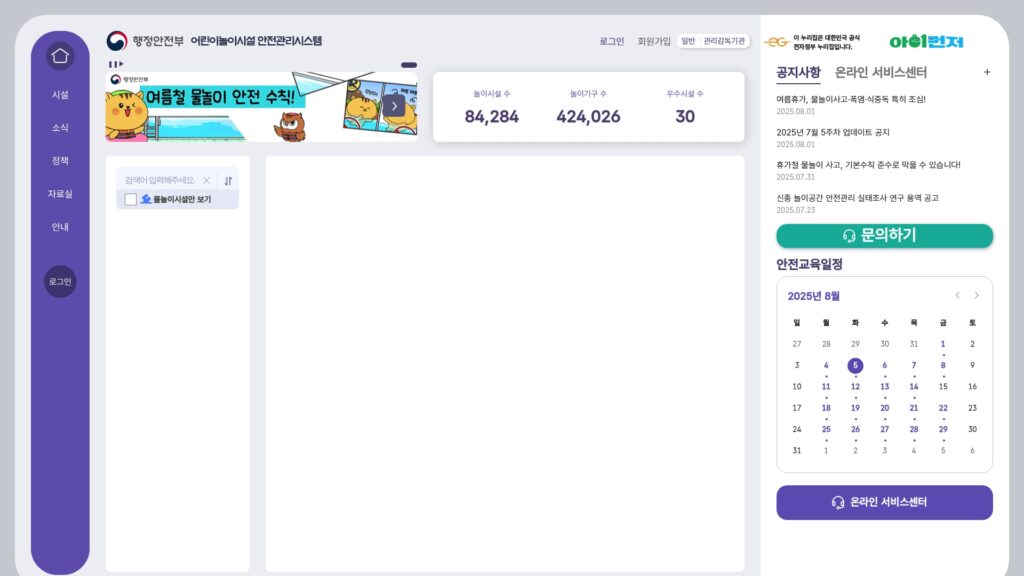1024x576 pixels.
Task: Click the banner slide indicator bar
Action: [x=409, y=65]
